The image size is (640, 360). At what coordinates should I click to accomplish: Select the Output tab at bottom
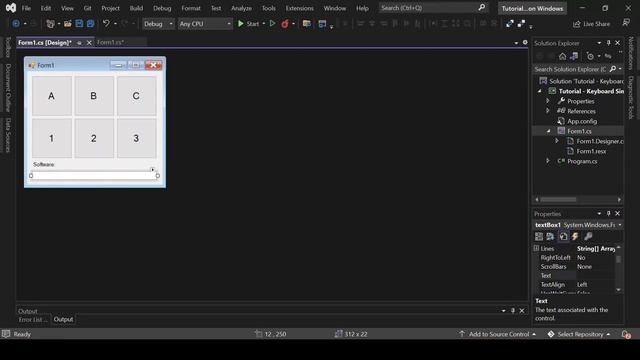63,320
